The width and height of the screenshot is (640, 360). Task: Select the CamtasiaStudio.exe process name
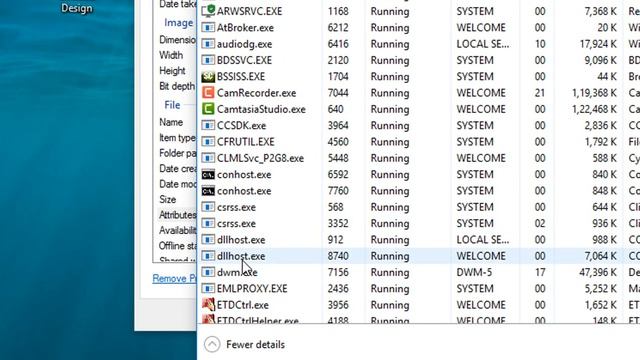[x=261, y=109]
